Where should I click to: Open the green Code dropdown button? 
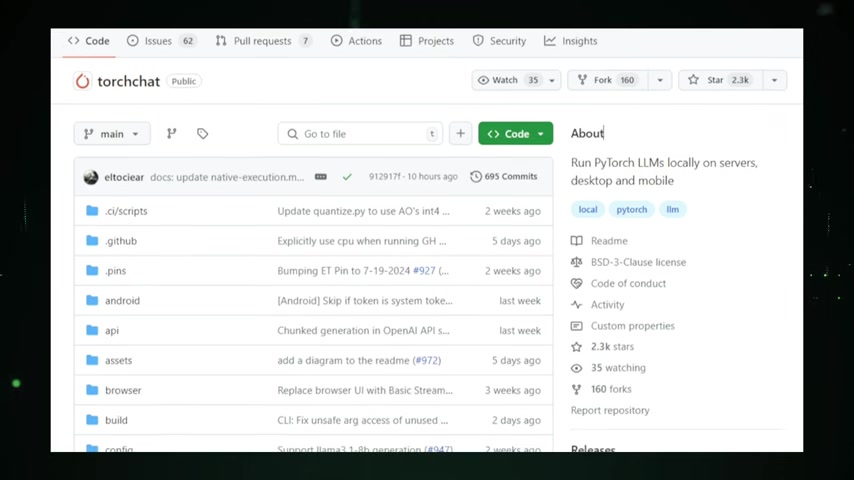tap(516, 133)
